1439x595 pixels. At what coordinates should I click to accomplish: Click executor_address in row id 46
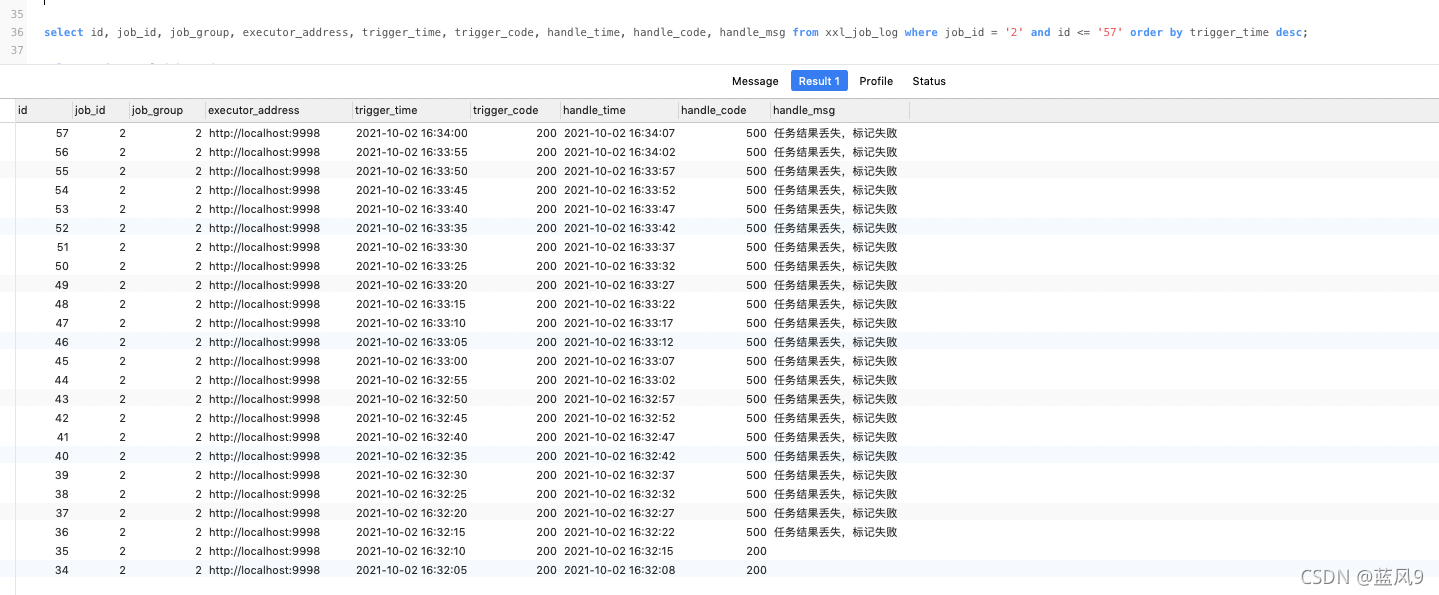[x=265, y=342]
